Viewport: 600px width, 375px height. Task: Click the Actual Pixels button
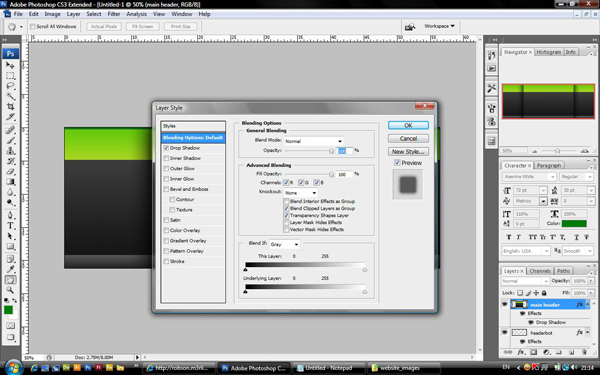(x=104, y=27)
